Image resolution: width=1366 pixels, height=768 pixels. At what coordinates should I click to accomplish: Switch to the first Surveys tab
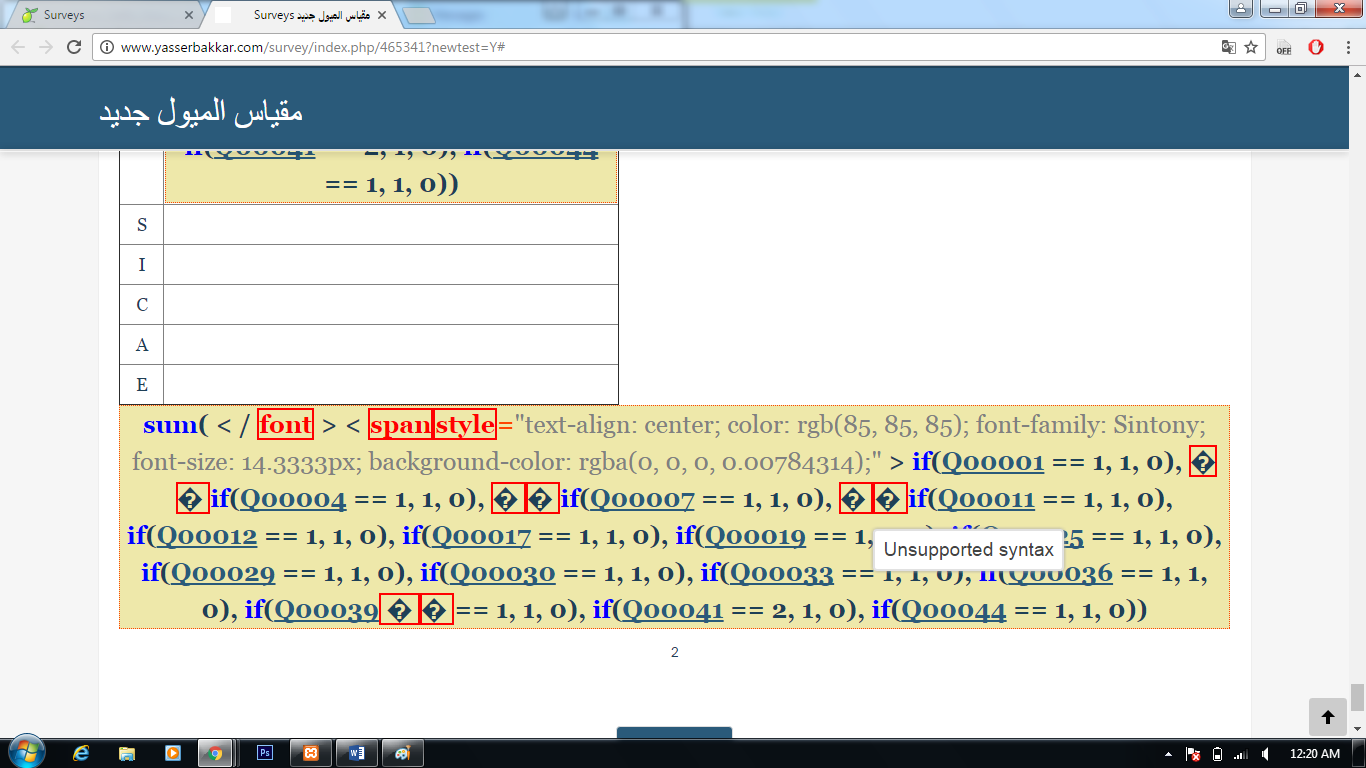[100, 15]
